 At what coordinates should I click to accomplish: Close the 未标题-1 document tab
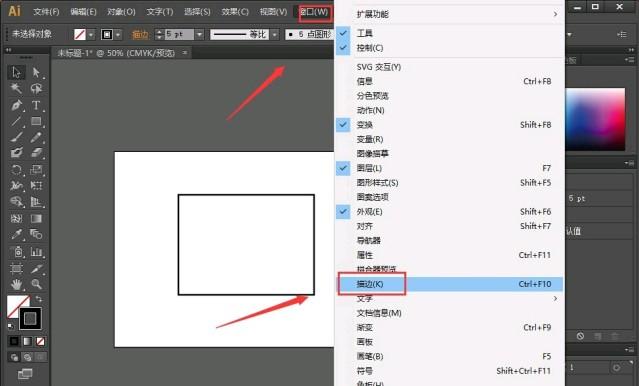click(x=185, y=53)
